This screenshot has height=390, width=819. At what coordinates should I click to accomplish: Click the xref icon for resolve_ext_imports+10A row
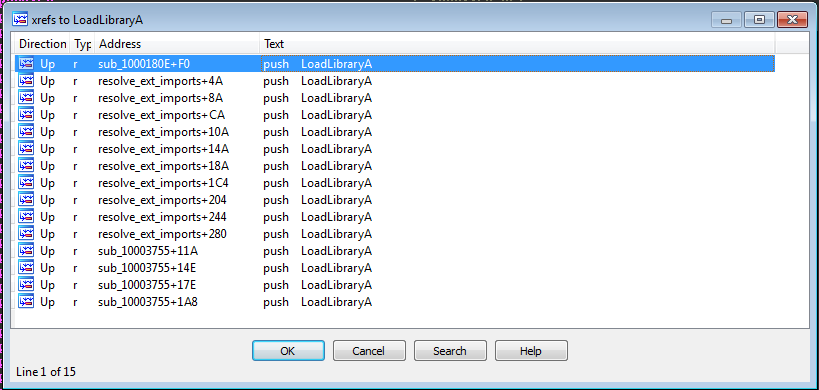(x=26, y=132)
